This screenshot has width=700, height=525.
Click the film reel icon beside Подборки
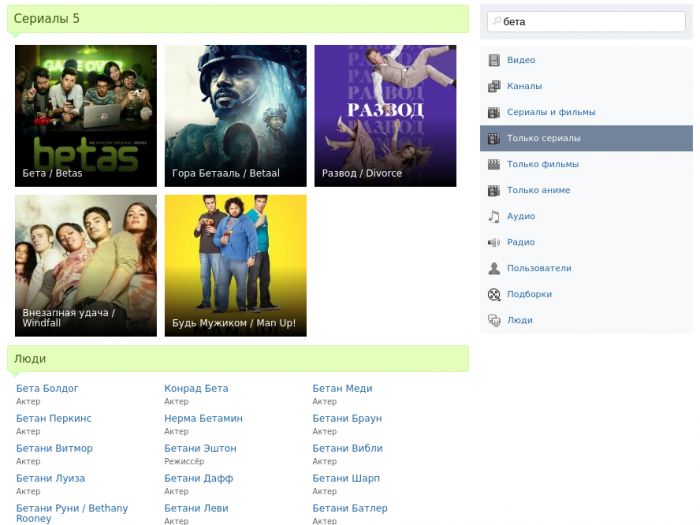[x=494, y=295]
